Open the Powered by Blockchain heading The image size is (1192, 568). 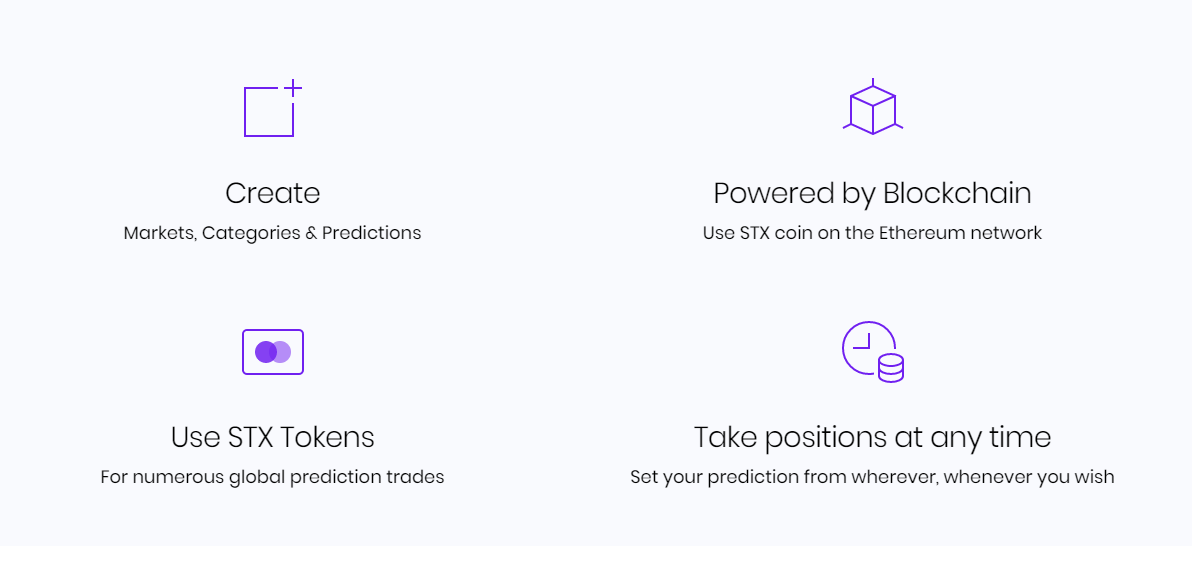tap(872, 193)
